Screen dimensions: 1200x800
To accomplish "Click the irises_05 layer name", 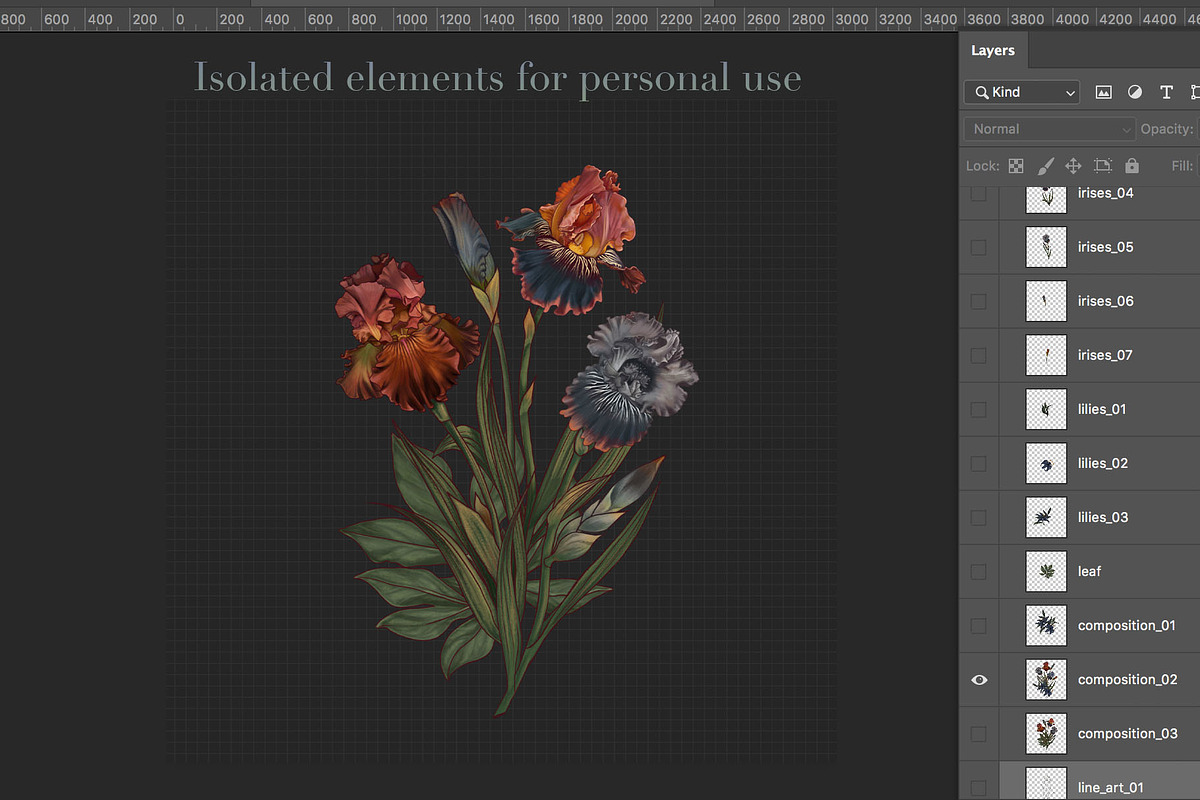I will tap(1106, 247).
